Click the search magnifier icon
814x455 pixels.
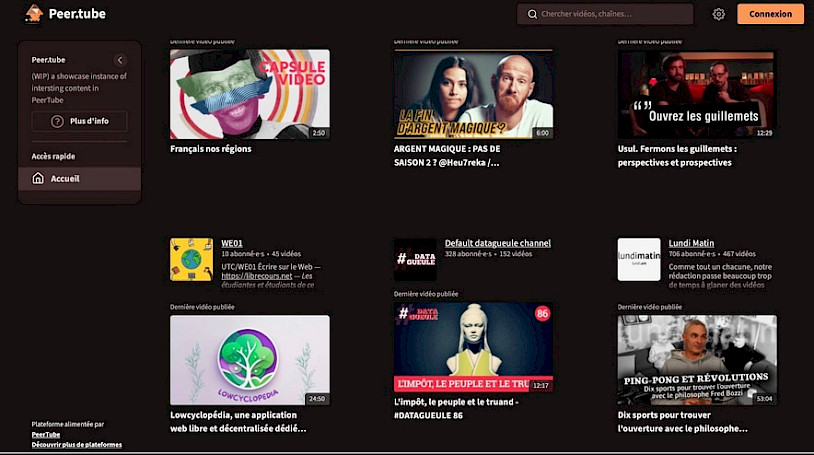point(531,14)
